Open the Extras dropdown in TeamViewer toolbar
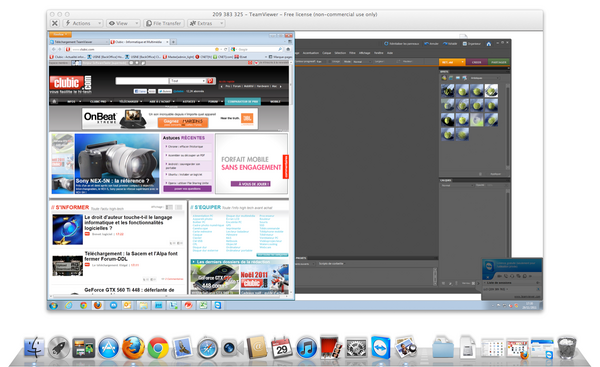The width and height of the screenshot is (600, 367). pos(206,23)
